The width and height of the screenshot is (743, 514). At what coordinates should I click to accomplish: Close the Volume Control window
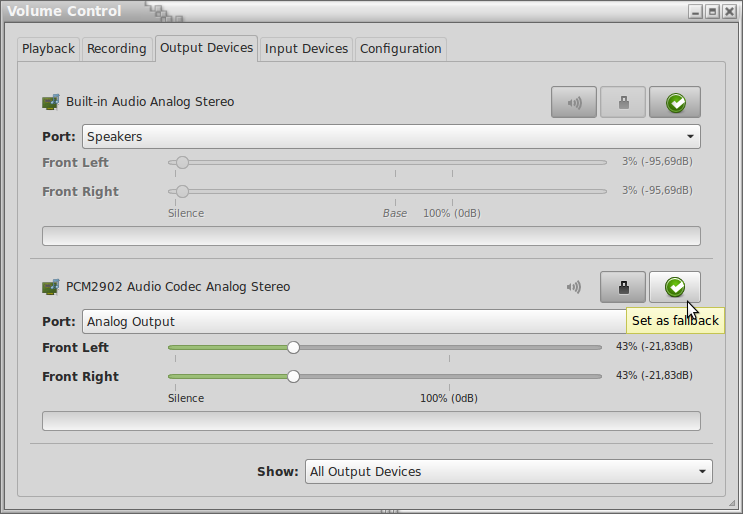pos(729,12)
